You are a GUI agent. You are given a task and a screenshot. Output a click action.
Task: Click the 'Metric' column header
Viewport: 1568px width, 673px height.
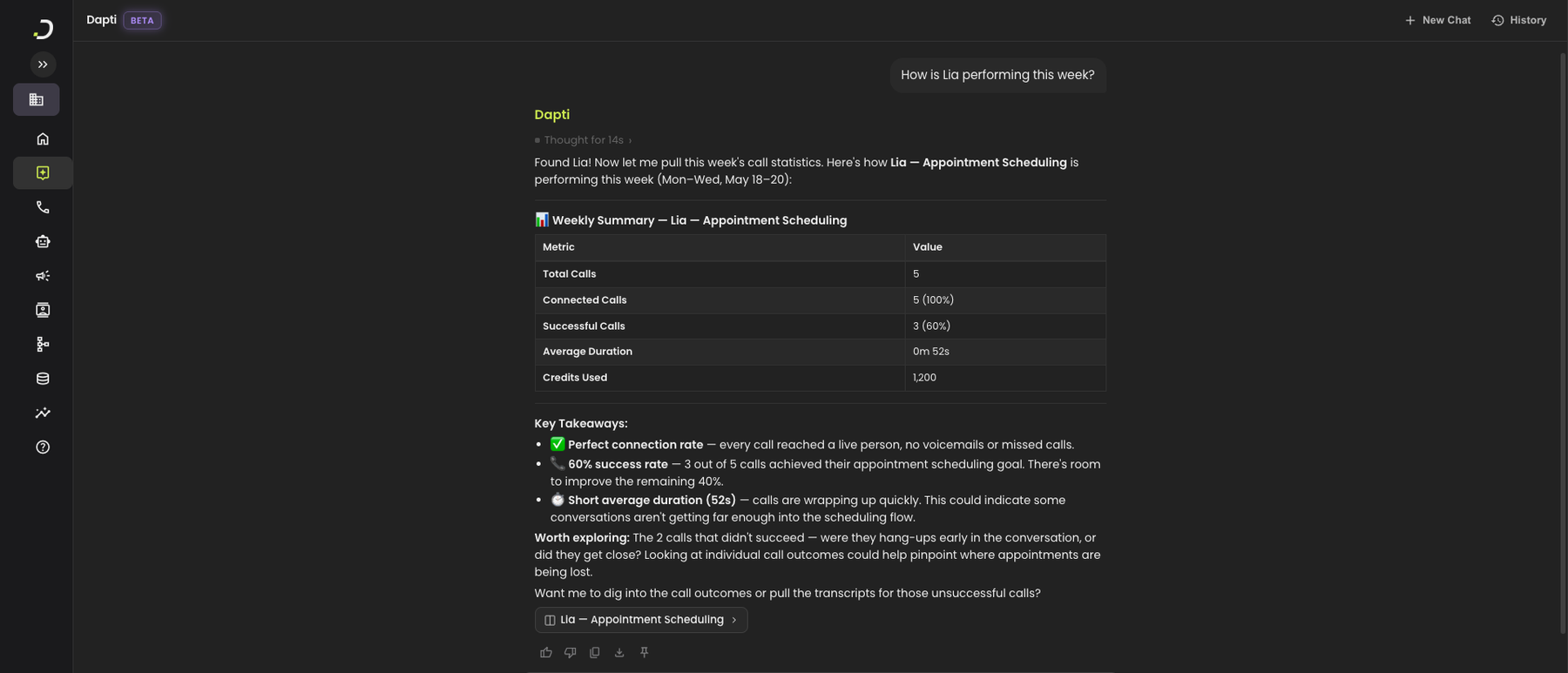coord(720,247)
